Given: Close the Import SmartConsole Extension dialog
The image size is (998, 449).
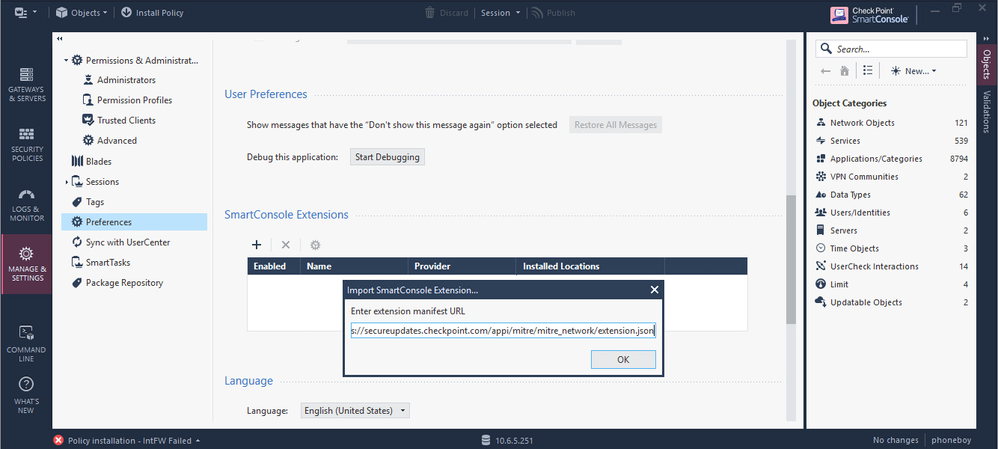Looking at the screenshot, I should point(654,290).
